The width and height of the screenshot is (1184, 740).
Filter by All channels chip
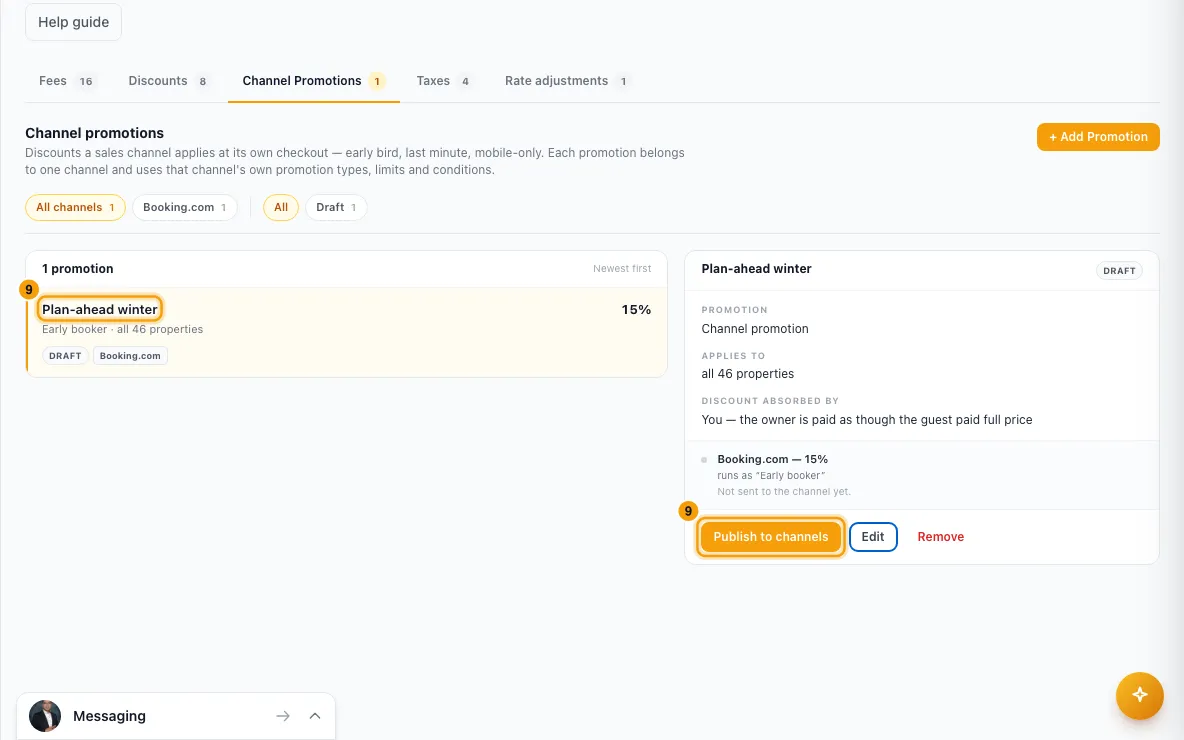76,207
